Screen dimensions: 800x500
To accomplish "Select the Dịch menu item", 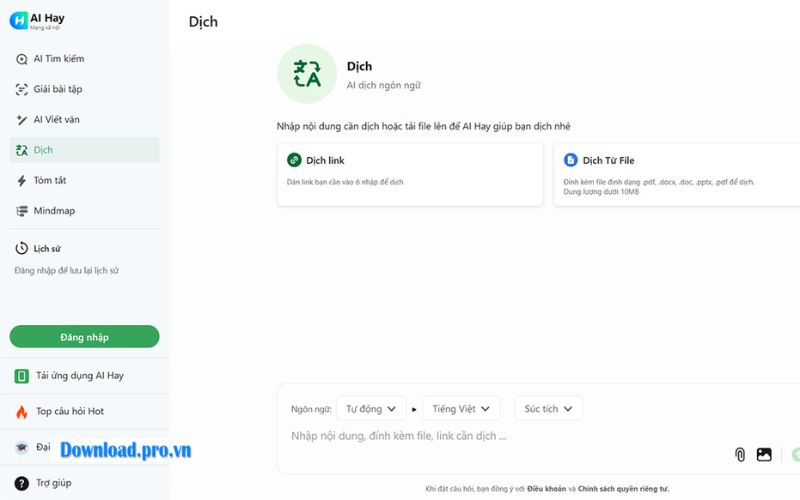I will (84, 150).
